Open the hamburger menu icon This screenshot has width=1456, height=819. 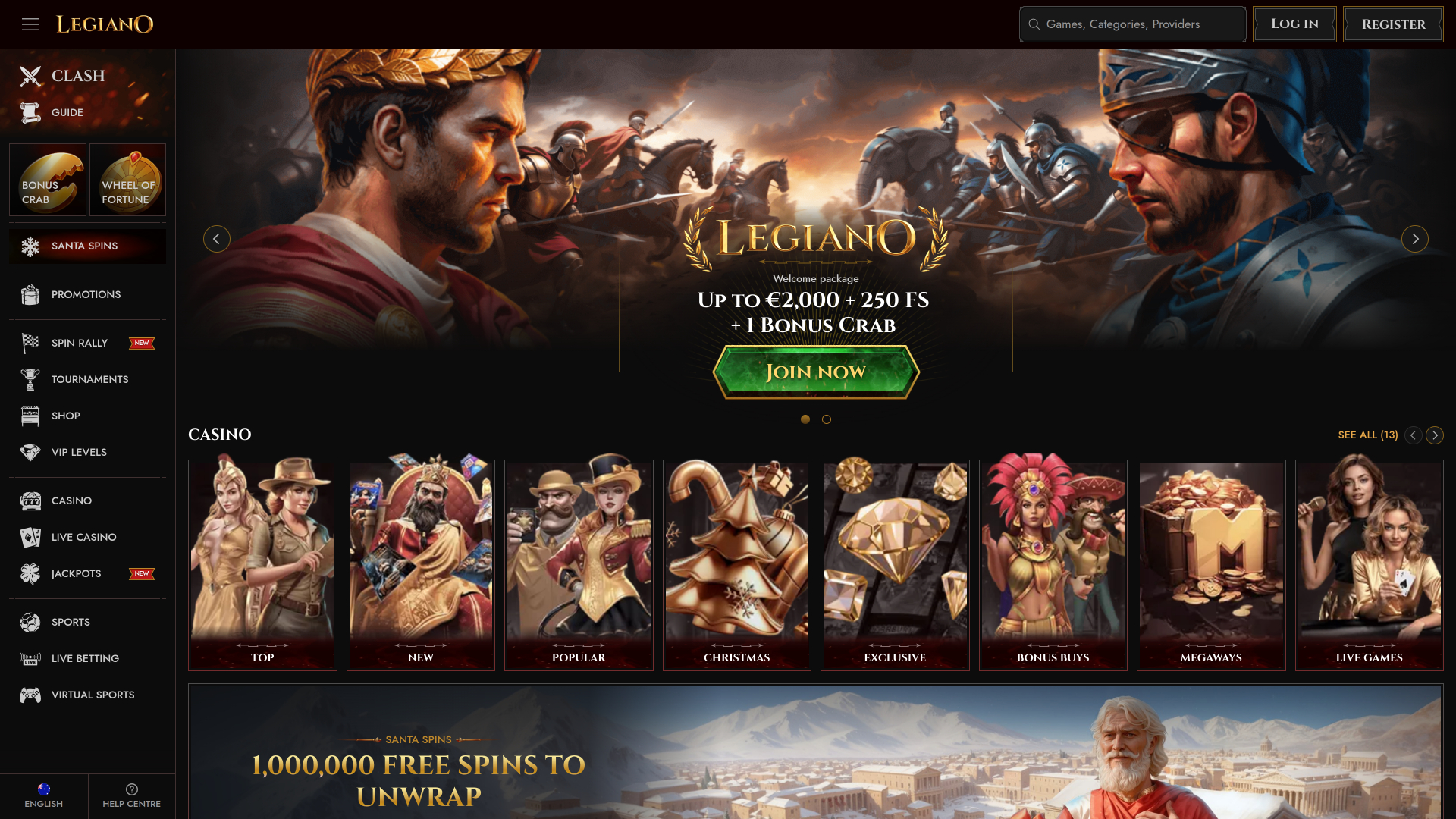point(30,24)
